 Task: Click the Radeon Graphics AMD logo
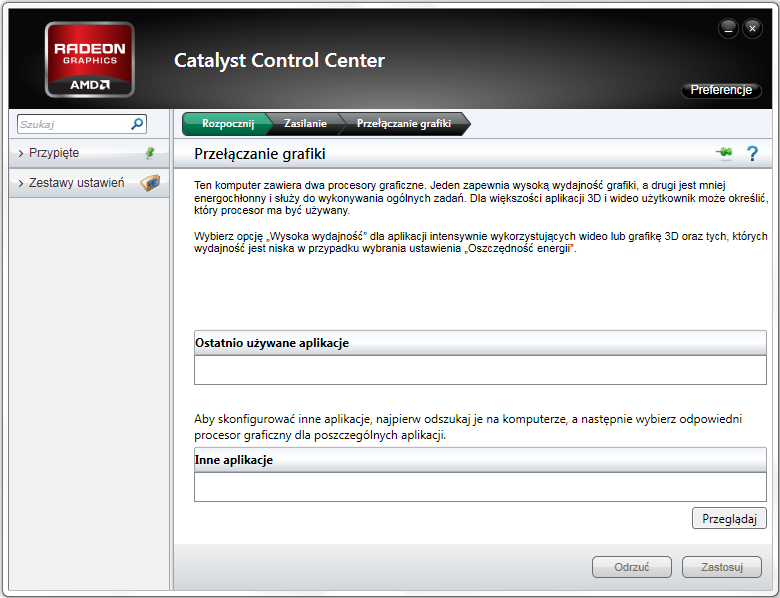(x=90, y=59)
